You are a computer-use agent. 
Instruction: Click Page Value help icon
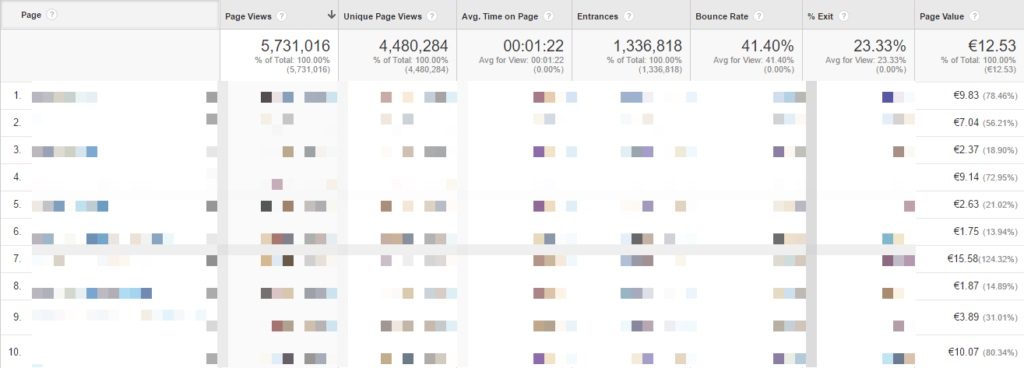pyautogui.click(x=974, y=16)
